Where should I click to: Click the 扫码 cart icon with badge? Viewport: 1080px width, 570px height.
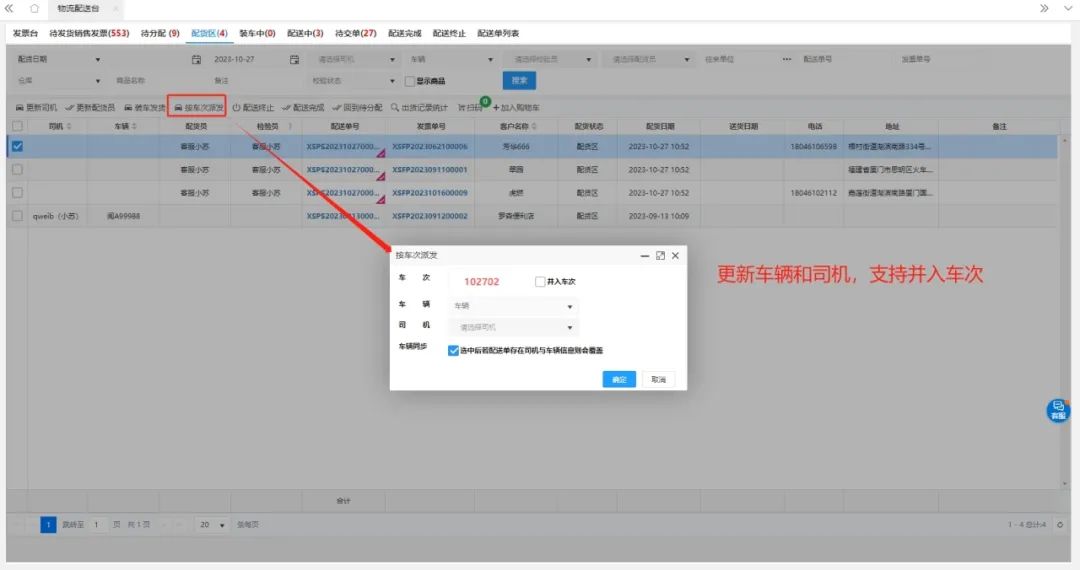coord(462,107)
